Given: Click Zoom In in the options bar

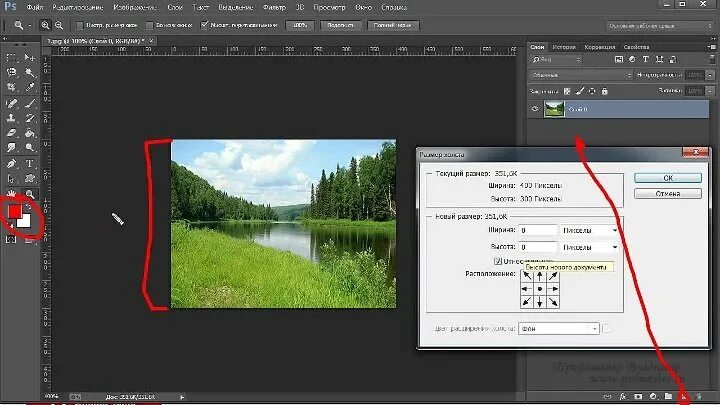Looking at the screenshot, I should [x=45, y=26].
